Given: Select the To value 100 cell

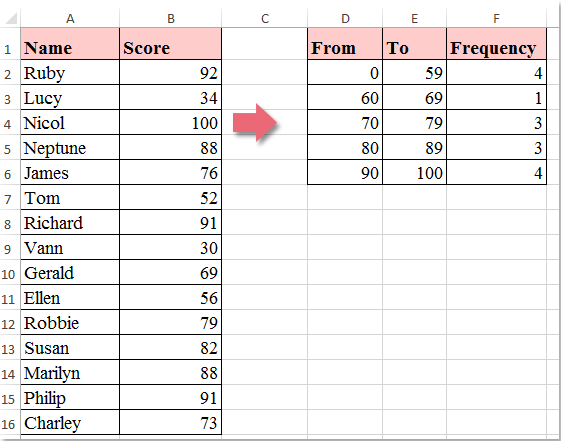Looking at the screenshot, I should click(x=414, y=172).
